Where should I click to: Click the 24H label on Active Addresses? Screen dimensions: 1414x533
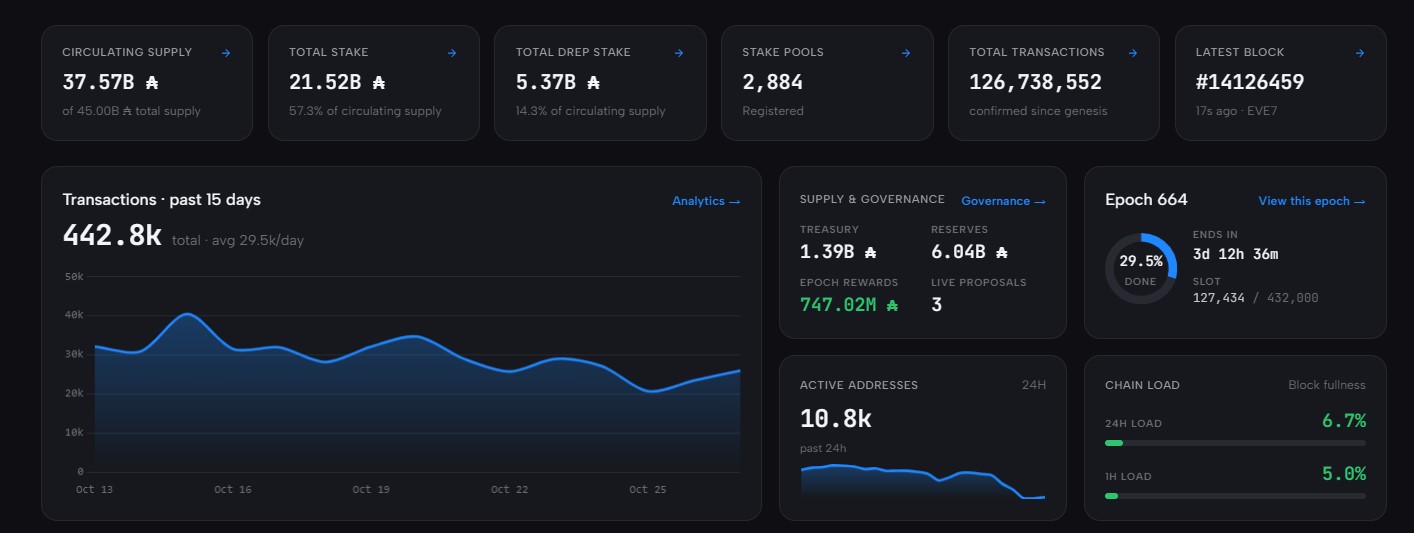(x=1034, y=385)
